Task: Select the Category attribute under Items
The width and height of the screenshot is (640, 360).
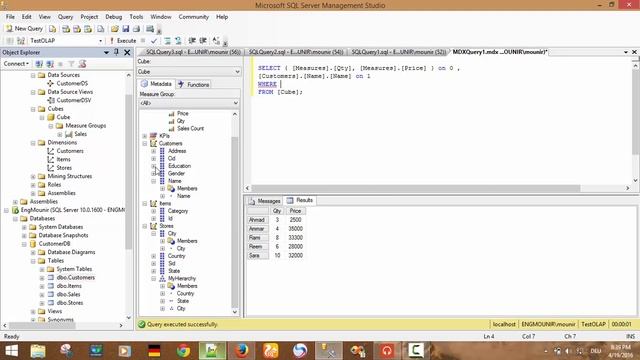Action: point(178,211)
